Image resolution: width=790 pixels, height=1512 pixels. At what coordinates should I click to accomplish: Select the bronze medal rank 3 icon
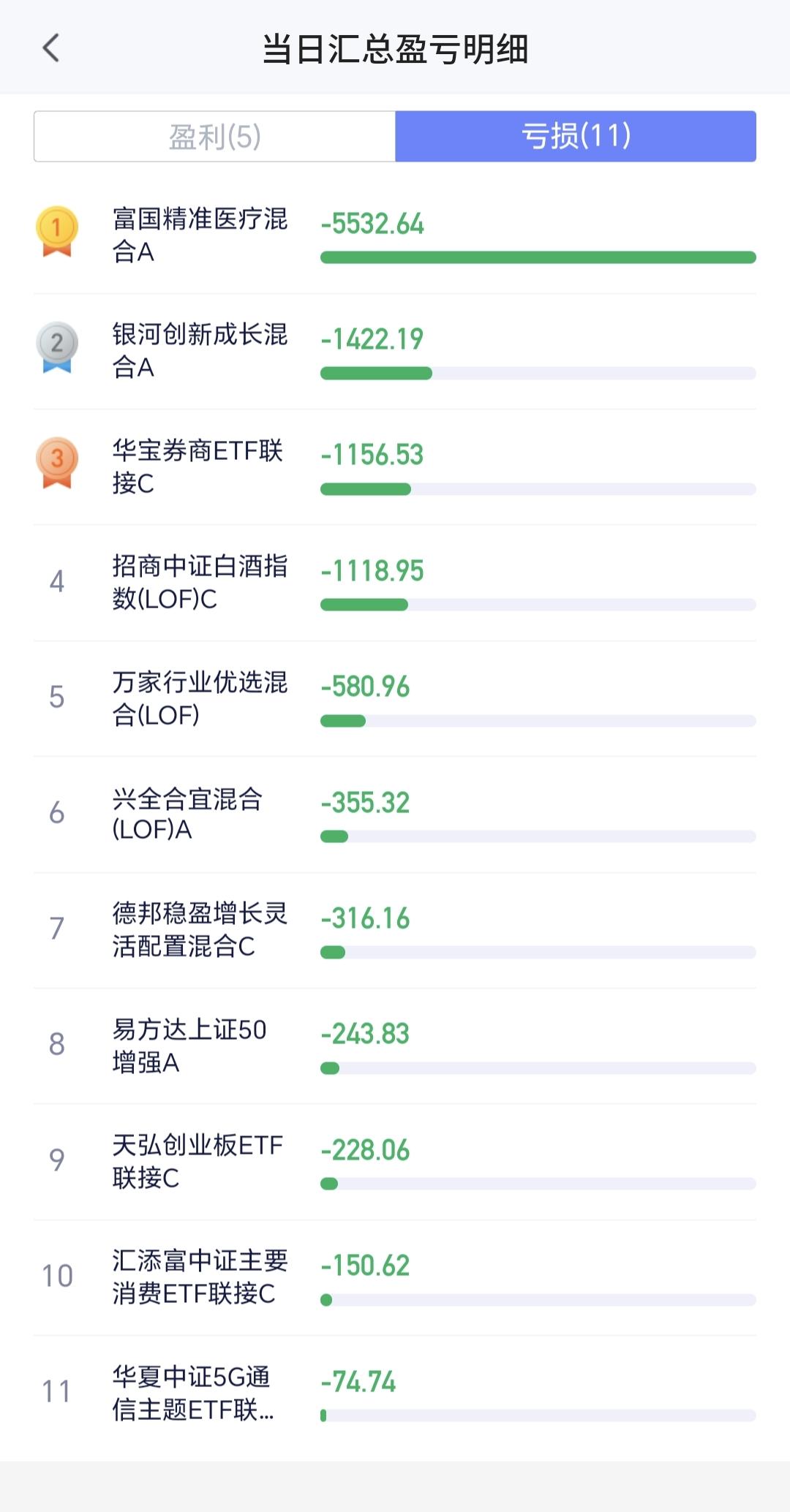pos(56,463)
